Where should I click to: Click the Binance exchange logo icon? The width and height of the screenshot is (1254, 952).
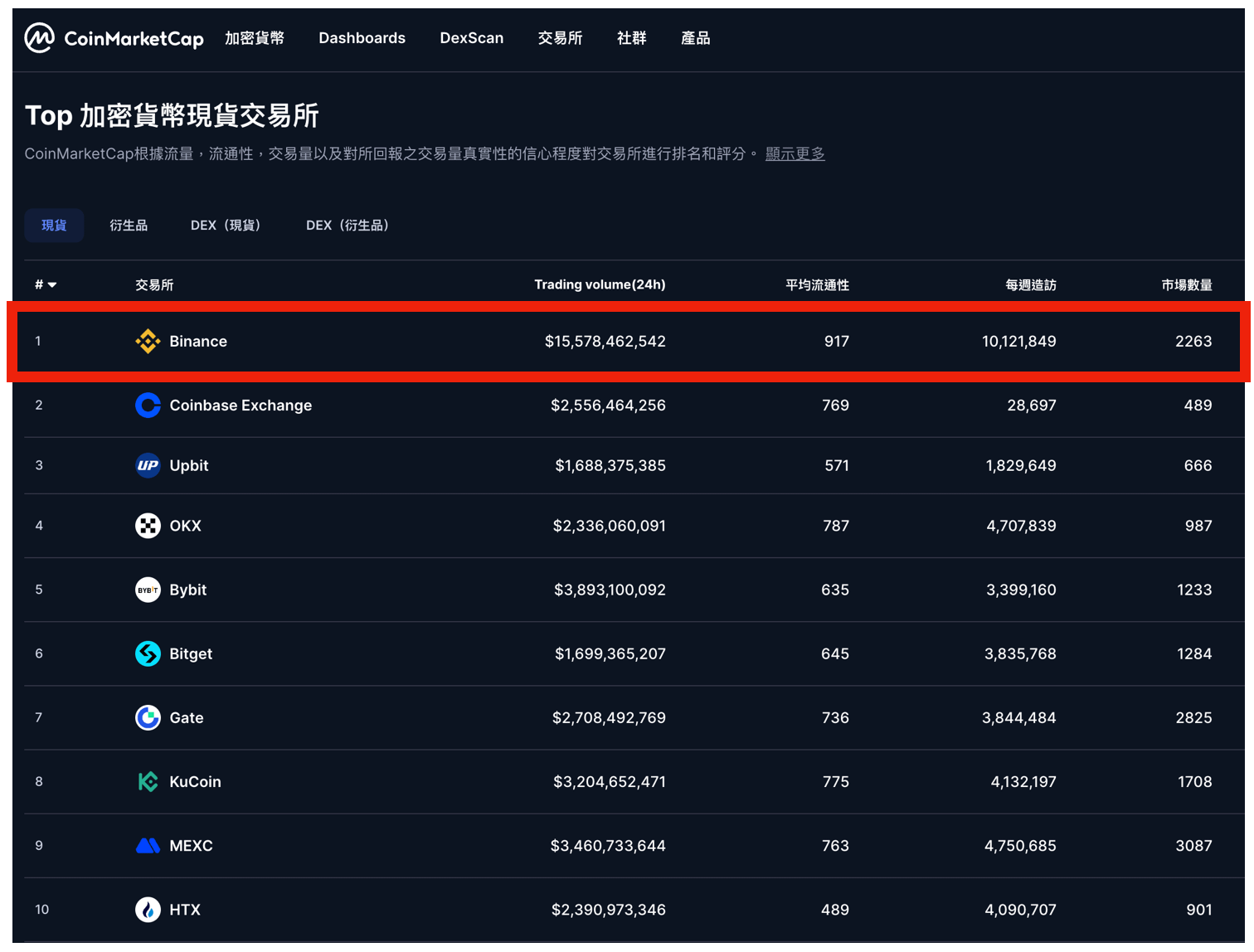pyautogui.click(x=148, y=341)
